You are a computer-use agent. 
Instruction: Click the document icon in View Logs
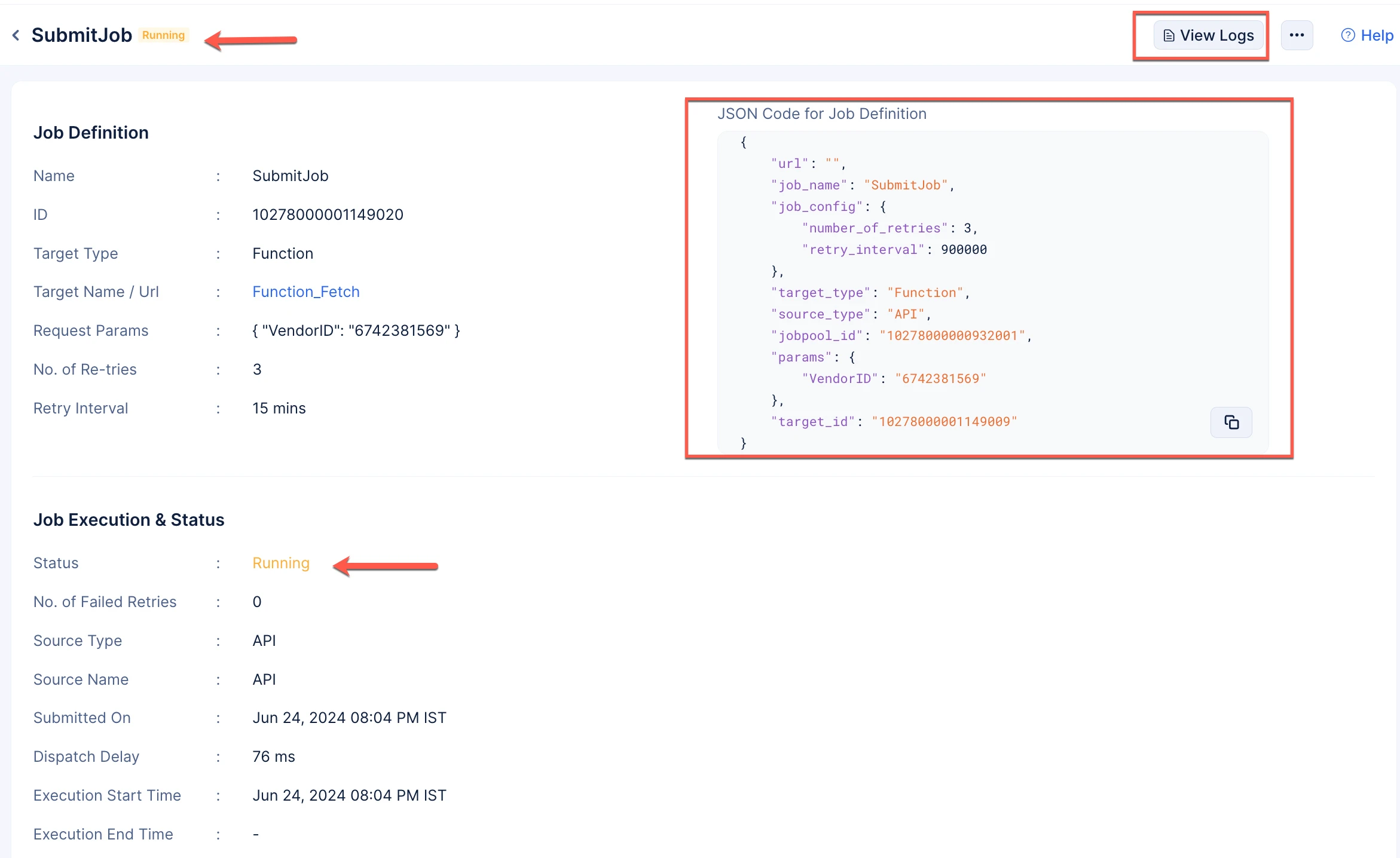pos(1169,36)
